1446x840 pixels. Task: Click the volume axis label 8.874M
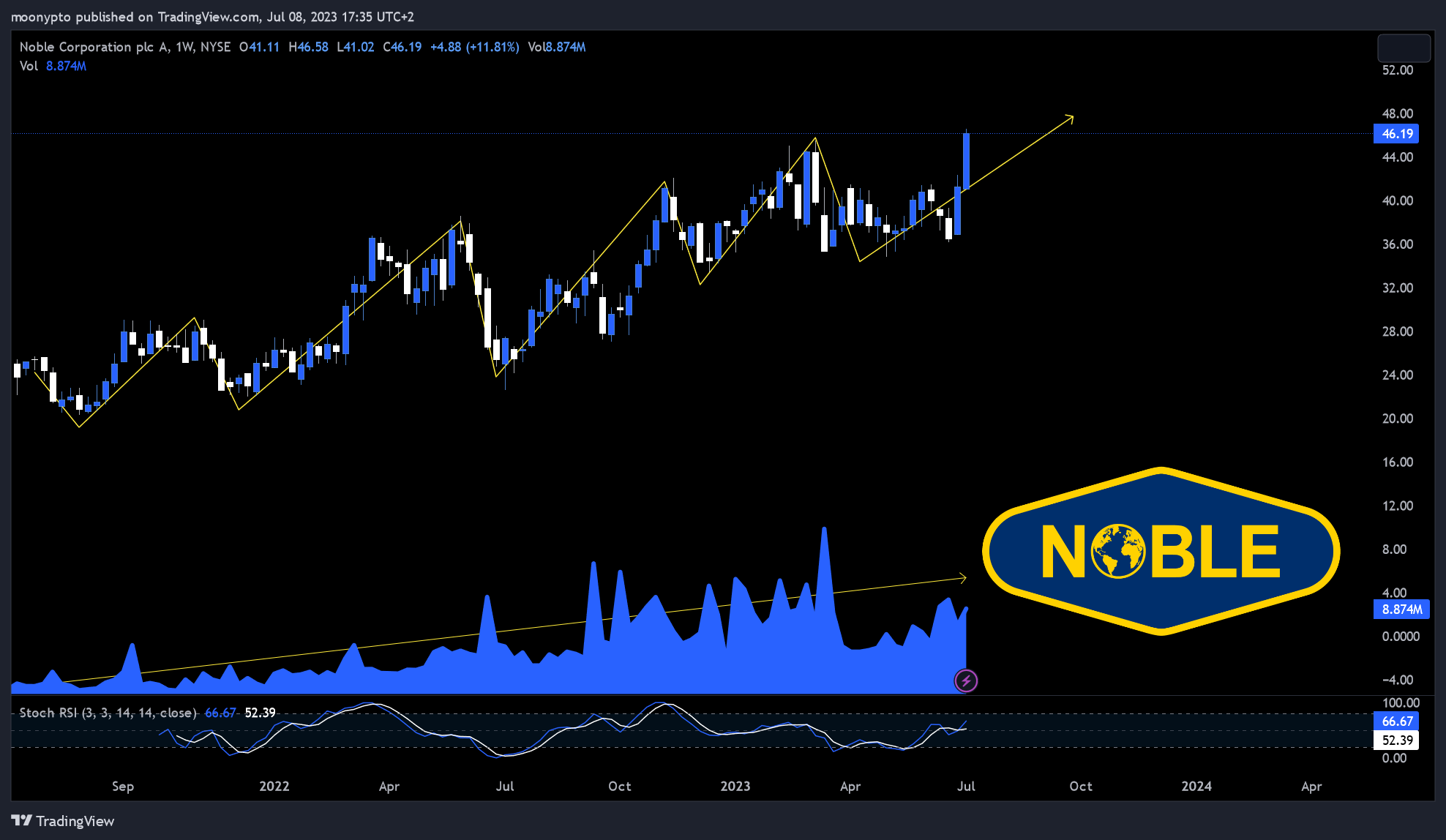click(1401, 610)
